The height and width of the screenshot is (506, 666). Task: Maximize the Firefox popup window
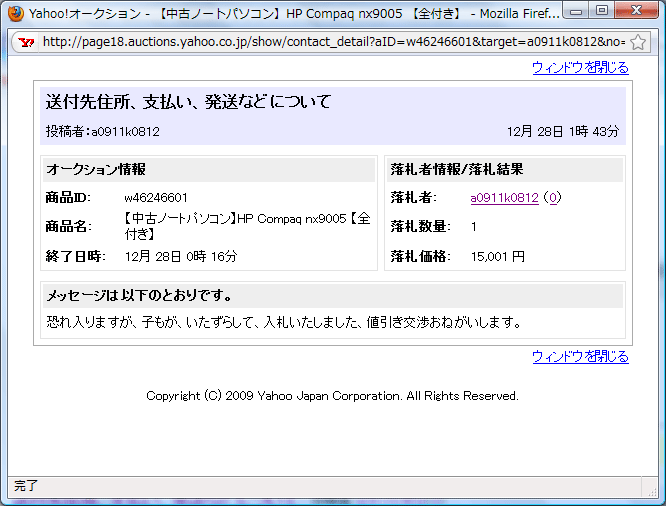point(601,11)
